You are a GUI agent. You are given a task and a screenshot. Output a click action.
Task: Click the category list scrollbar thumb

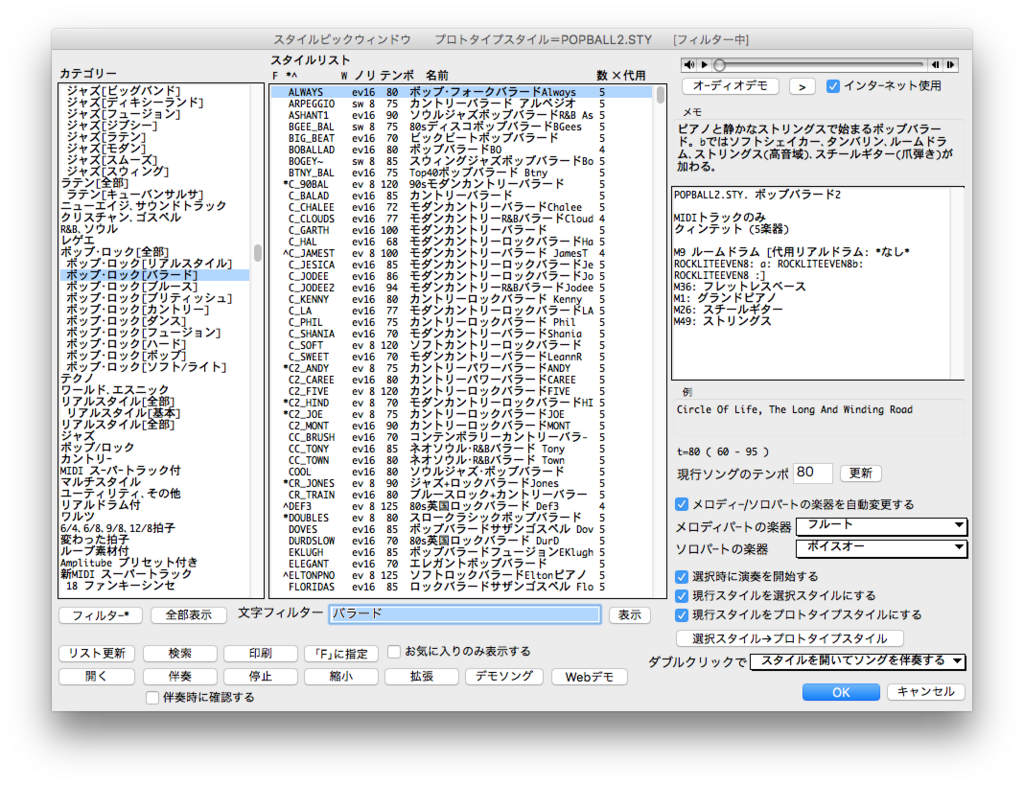258,253
